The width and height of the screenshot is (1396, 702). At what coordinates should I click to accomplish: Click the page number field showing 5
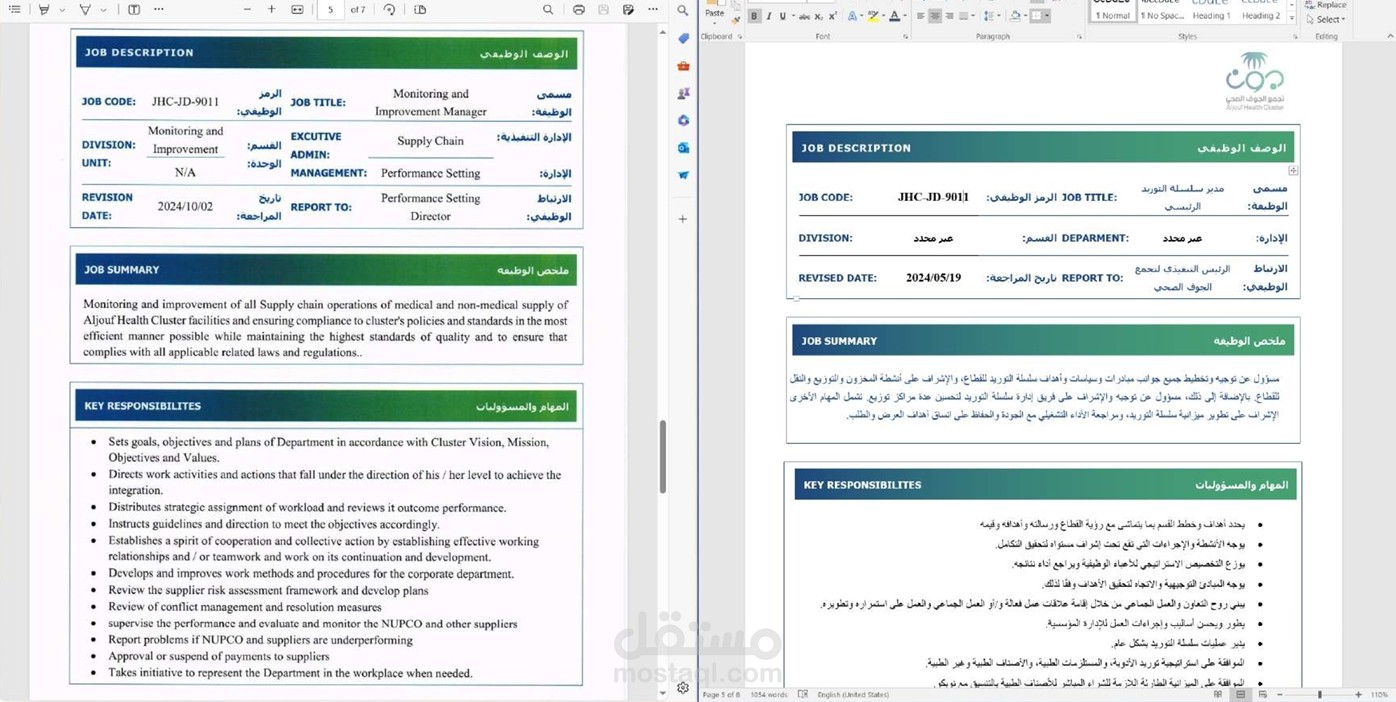point(330,9)
